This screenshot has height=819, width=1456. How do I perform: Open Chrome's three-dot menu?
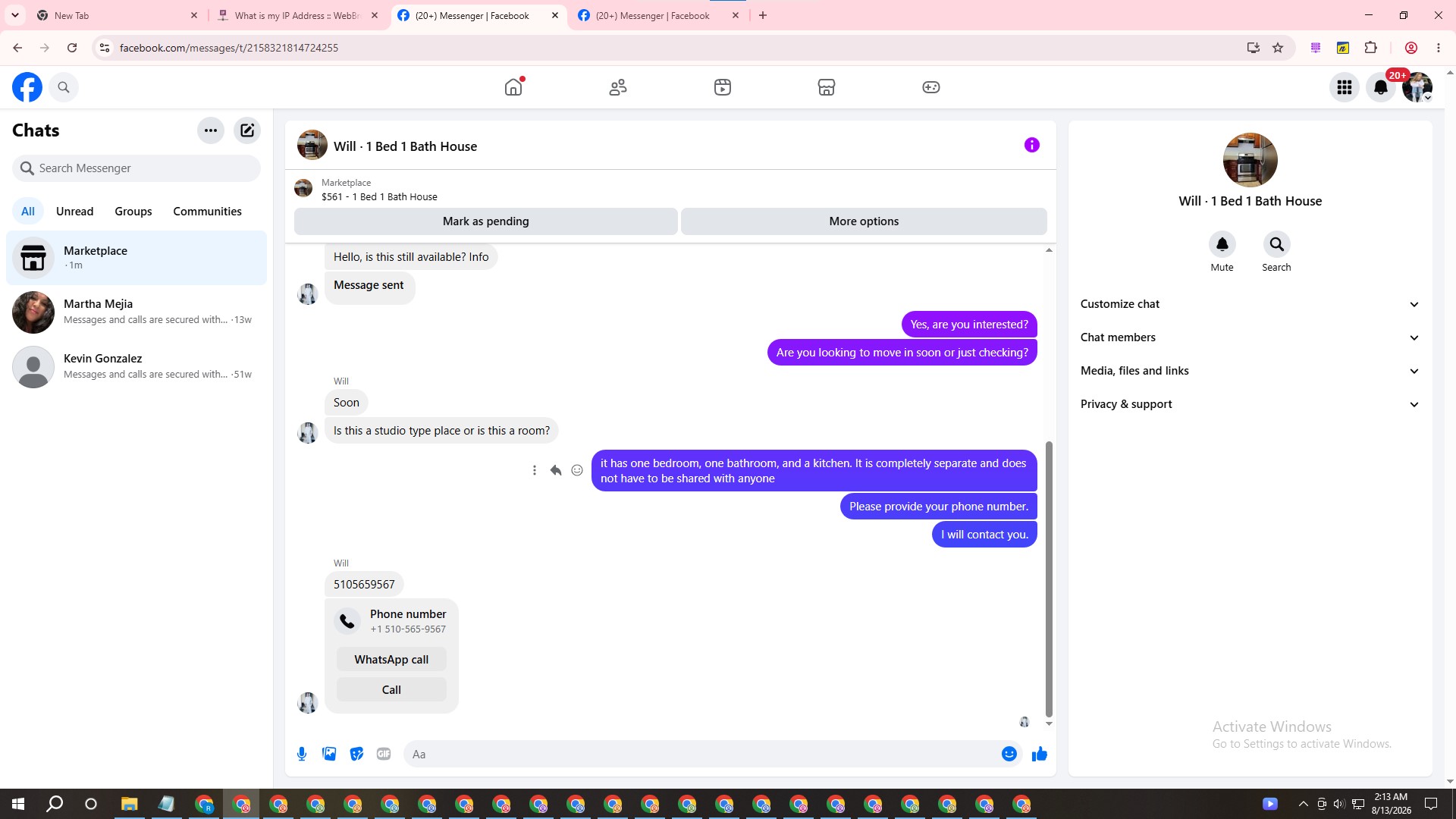(1439, 48)
